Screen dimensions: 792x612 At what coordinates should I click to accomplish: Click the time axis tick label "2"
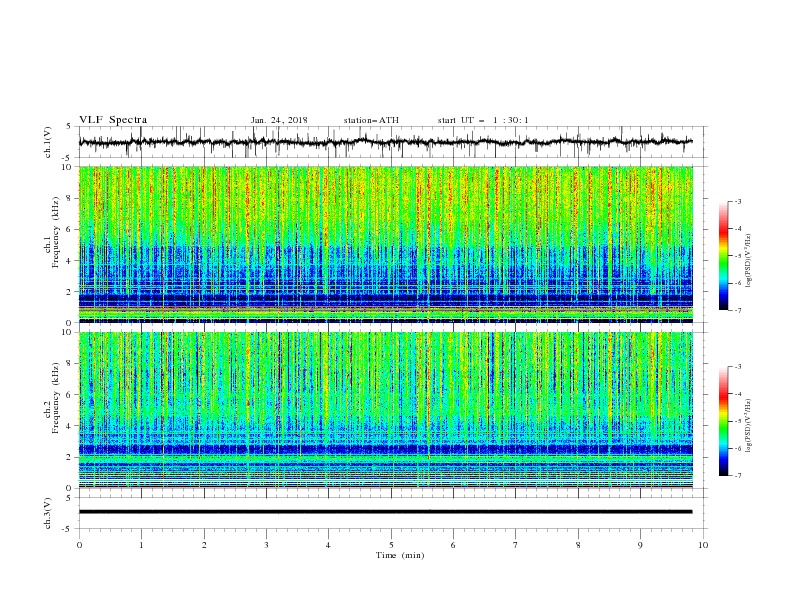[x=204, y=545]
